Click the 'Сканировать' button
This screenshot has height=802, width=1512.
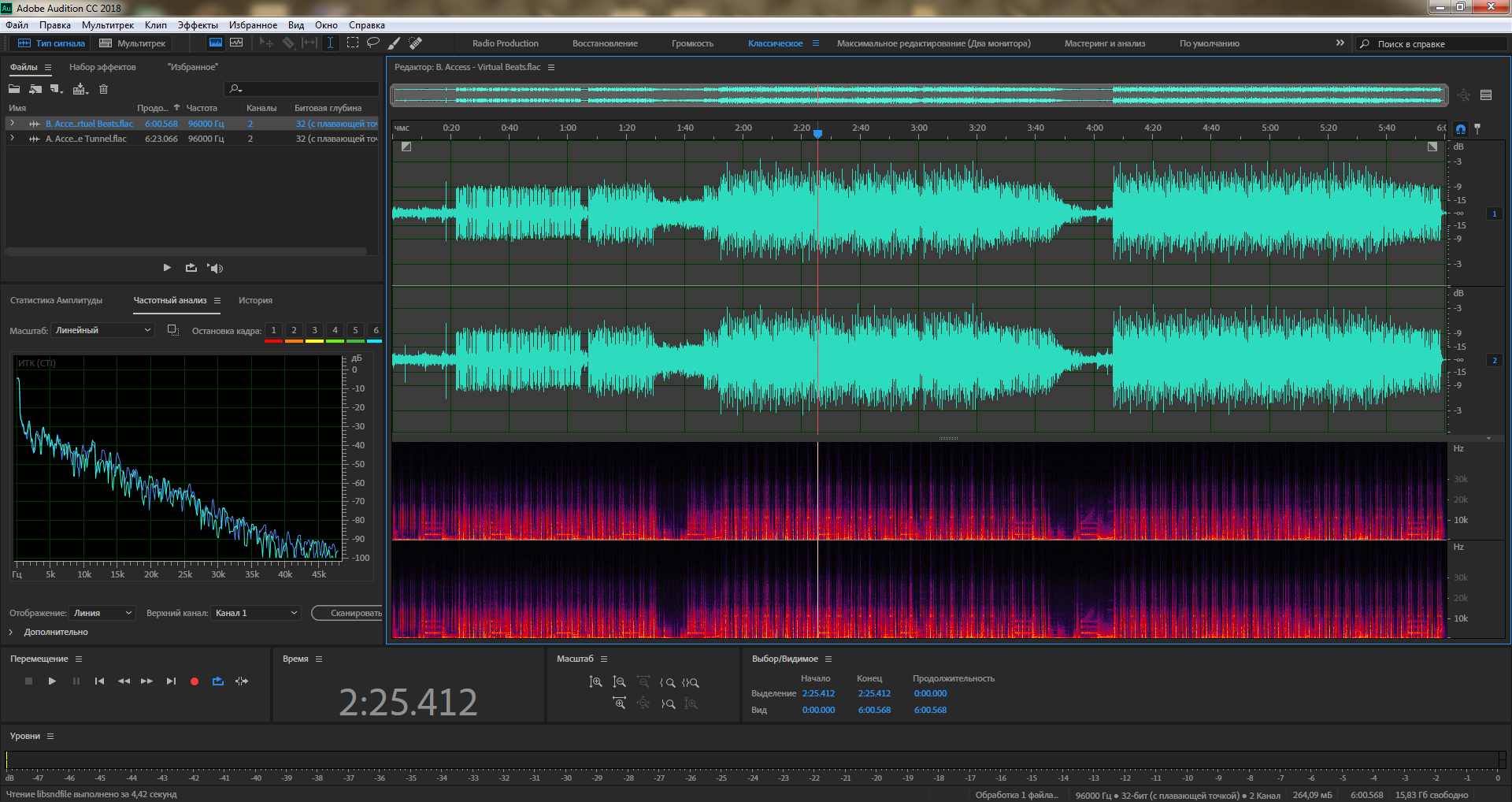coord(348,613)
